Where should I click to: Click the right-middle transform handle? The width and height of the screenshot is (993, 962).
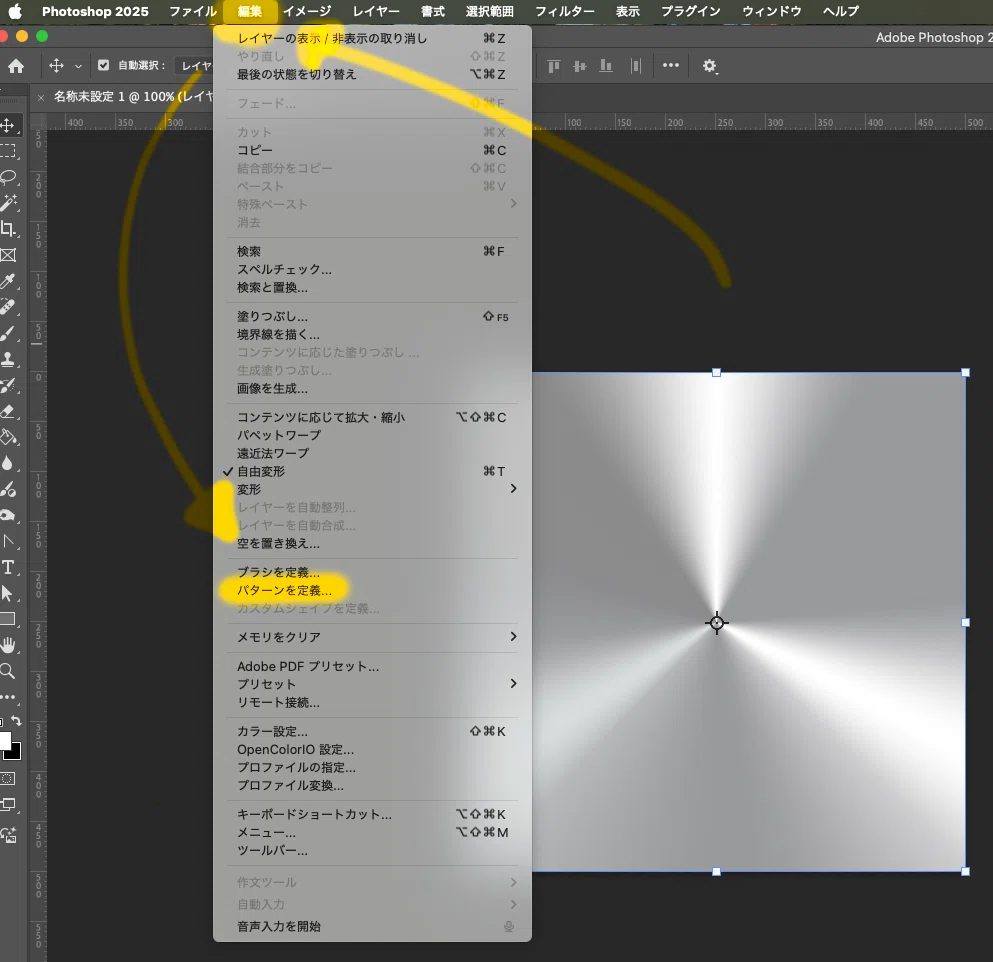tap(965, 623)
